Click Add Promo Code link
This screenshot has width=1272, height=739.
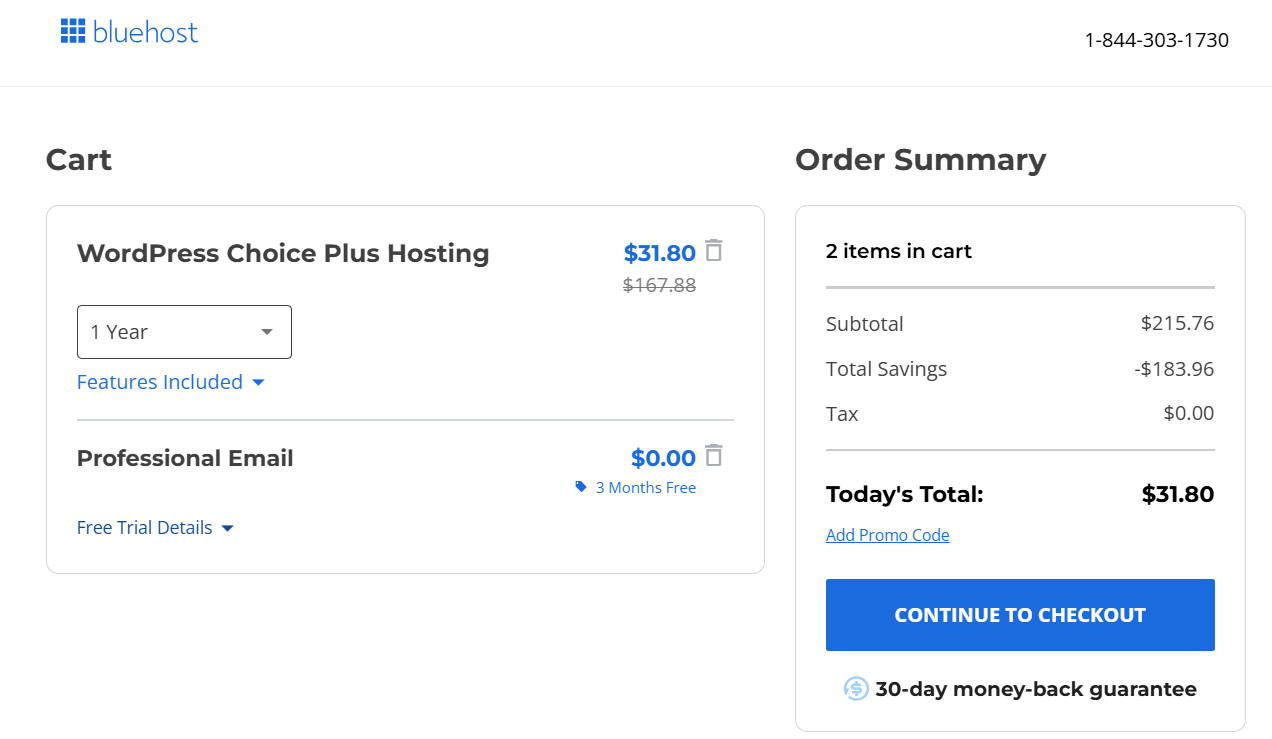pos(888,535)
